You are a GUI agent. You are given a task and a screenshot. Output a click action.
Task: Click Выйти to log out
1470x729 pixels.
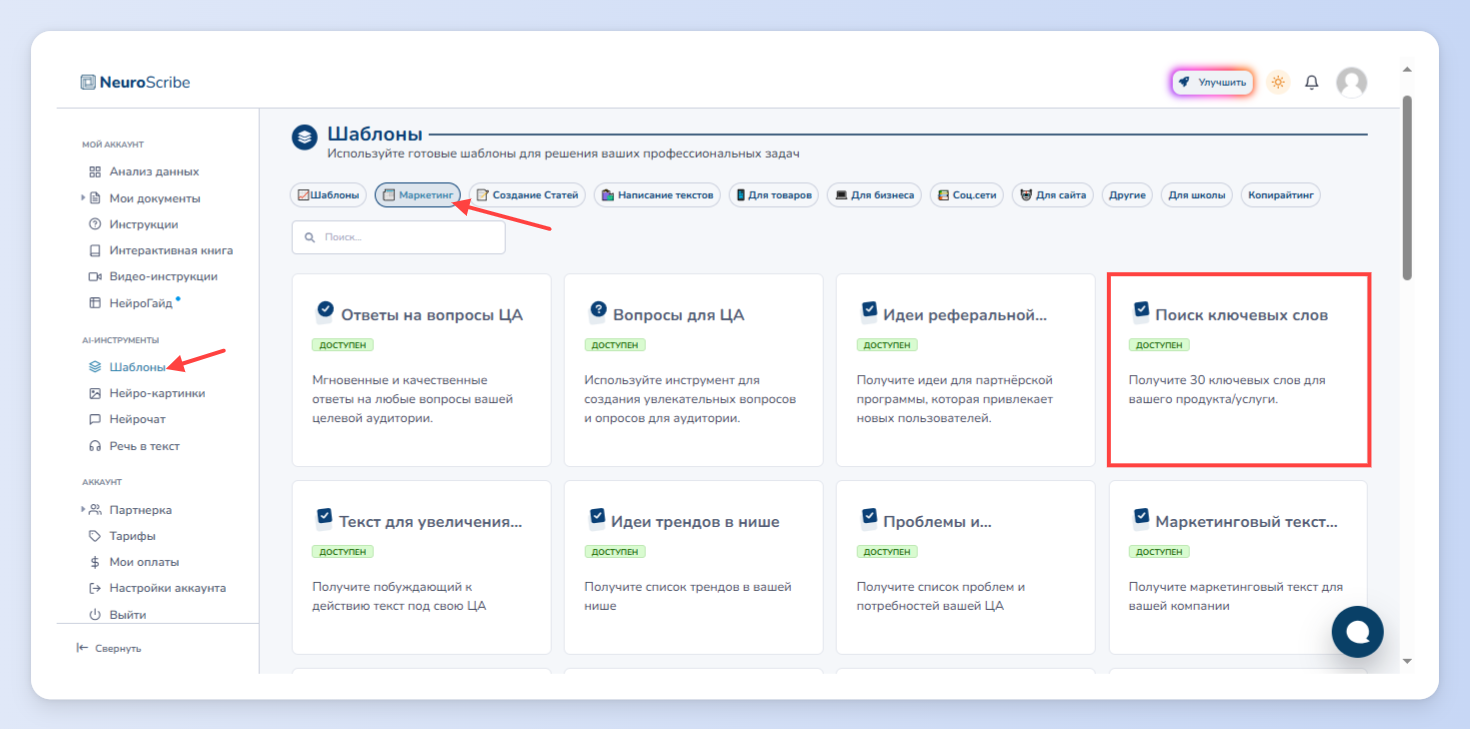(x=127, y=615)
